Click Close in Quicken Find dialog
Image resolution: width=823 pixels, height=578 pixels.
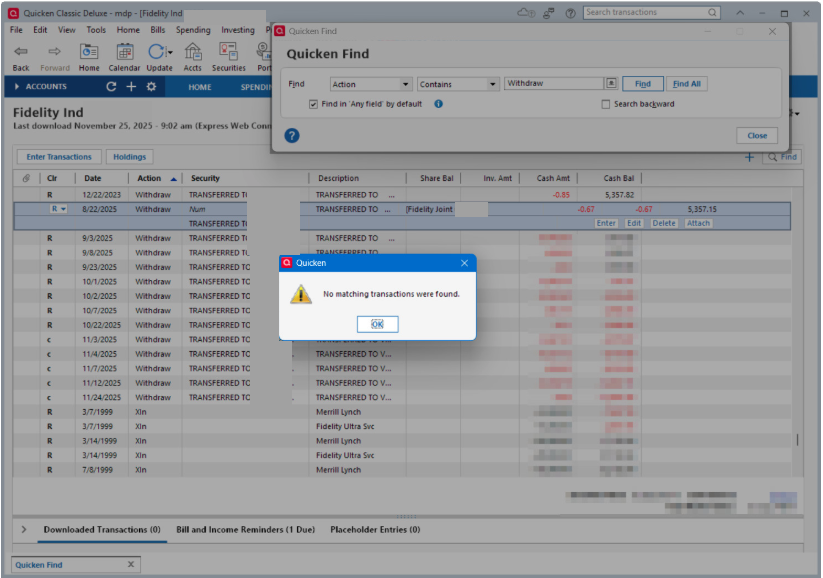pos(757,135)
